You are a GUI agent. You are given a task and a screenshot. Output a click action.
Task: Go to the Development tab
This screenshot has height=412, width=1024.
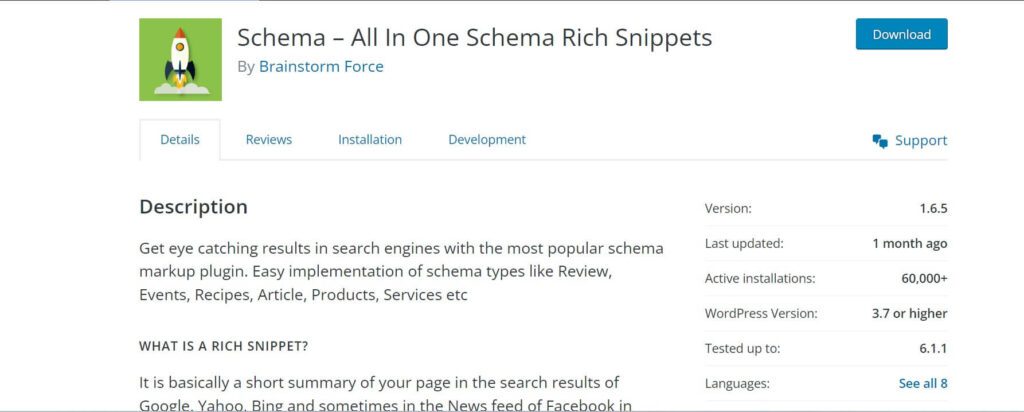(x=487, y=140)
